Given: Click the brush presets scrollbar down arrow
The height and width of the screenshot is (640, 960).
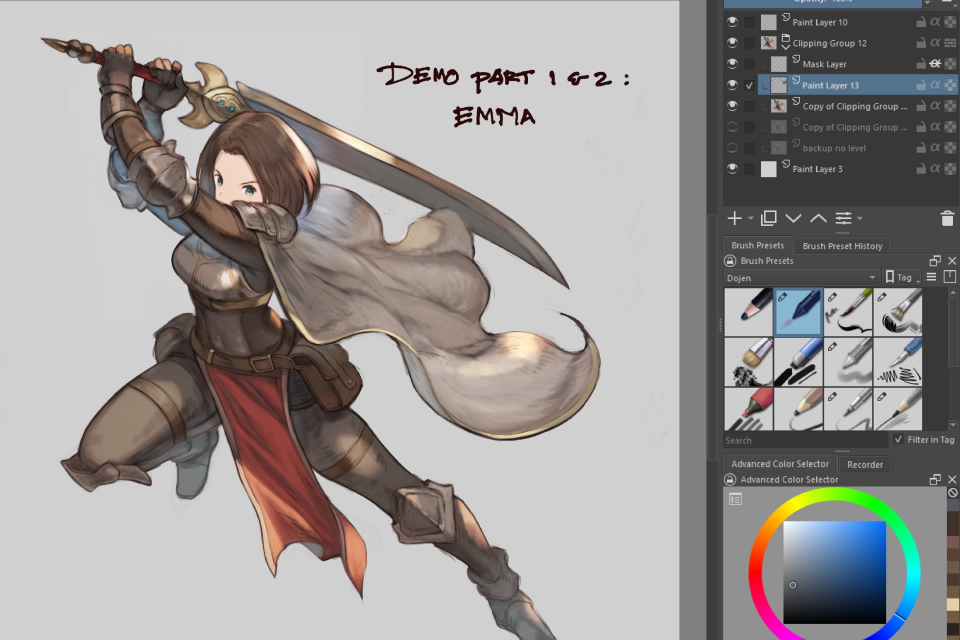Looking at the screenshot, I should (x=952, y=424).
